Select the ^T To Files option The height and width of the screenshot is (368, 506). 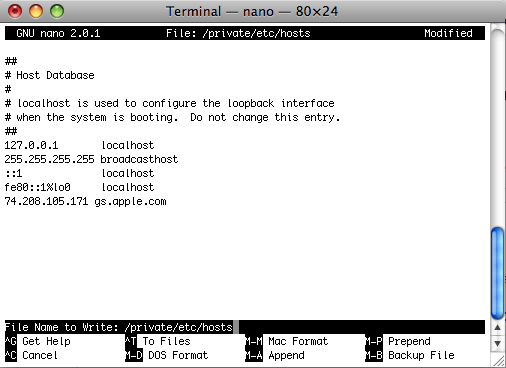tap(158, 341)
